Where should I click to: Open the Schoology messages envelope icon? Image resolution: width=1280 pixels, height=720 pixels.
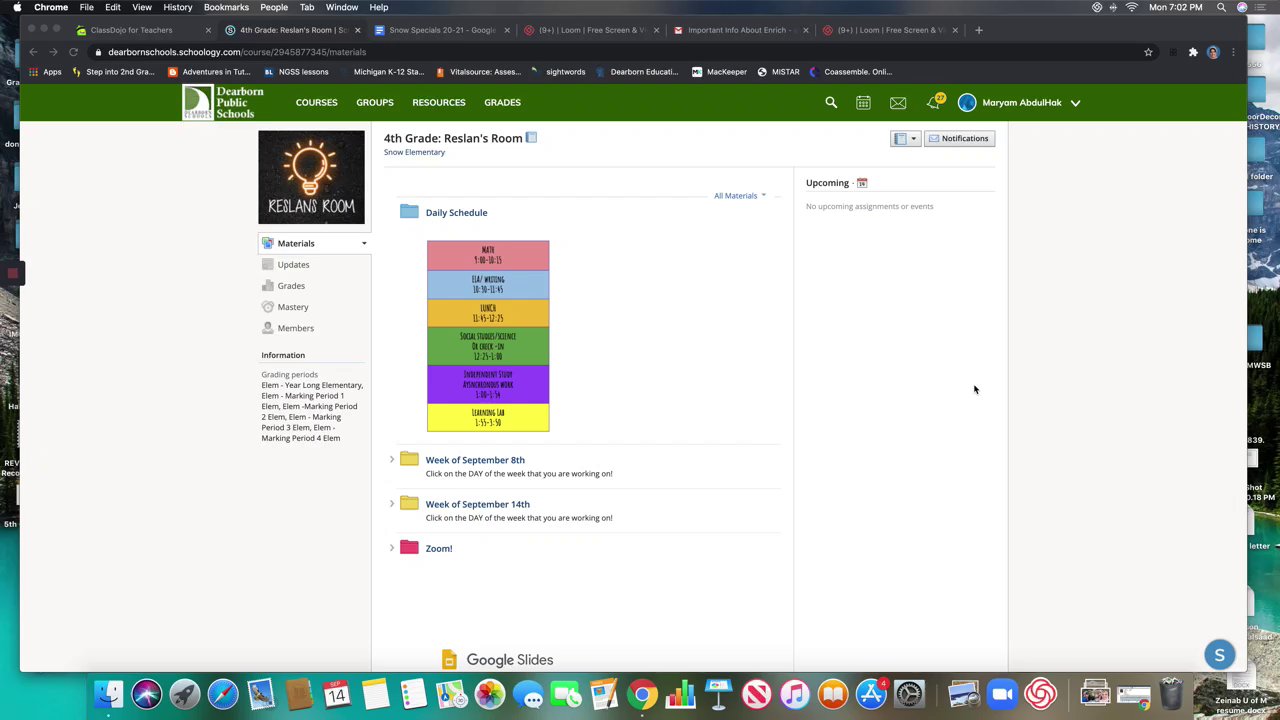tap(898, 102)
